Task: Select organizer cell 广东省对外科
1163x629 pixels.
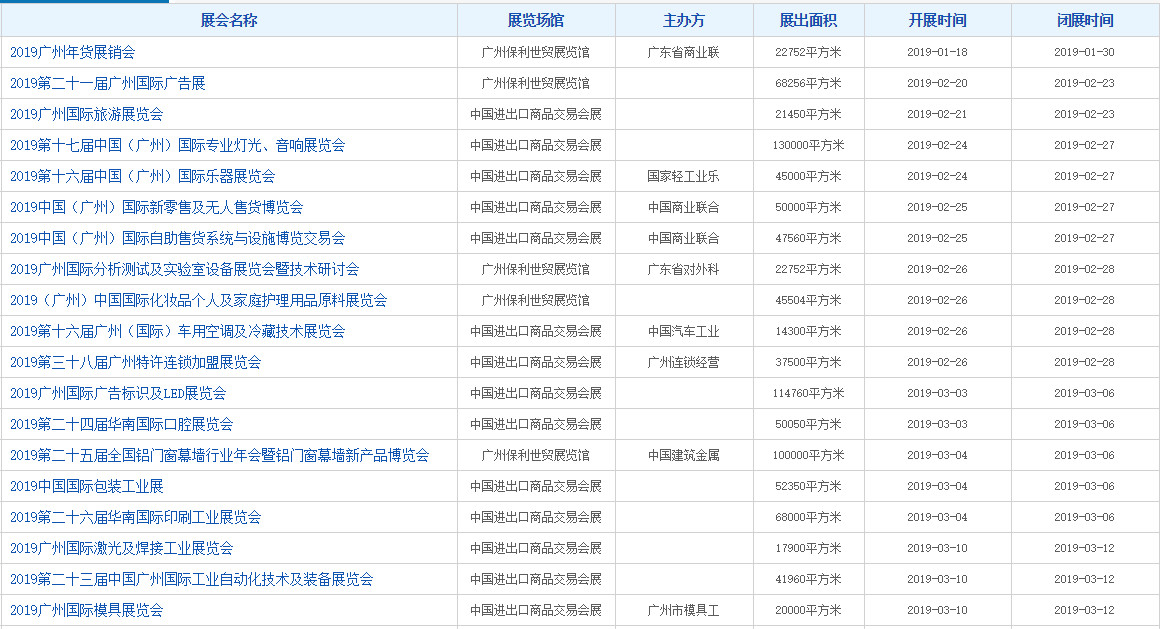Action: pyautogui.click(x=684, y=269)
